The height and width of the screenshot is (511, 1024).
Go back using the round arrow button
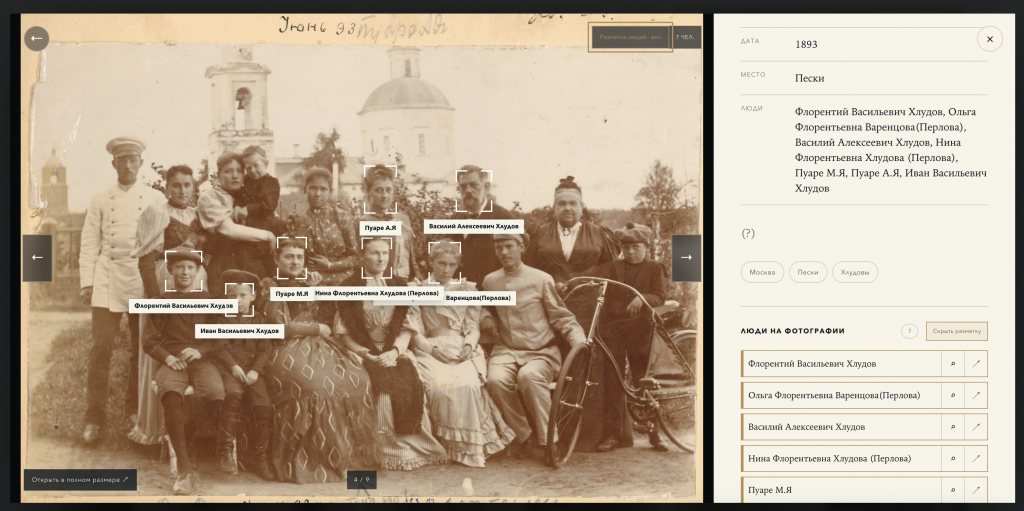coord(37,39)
